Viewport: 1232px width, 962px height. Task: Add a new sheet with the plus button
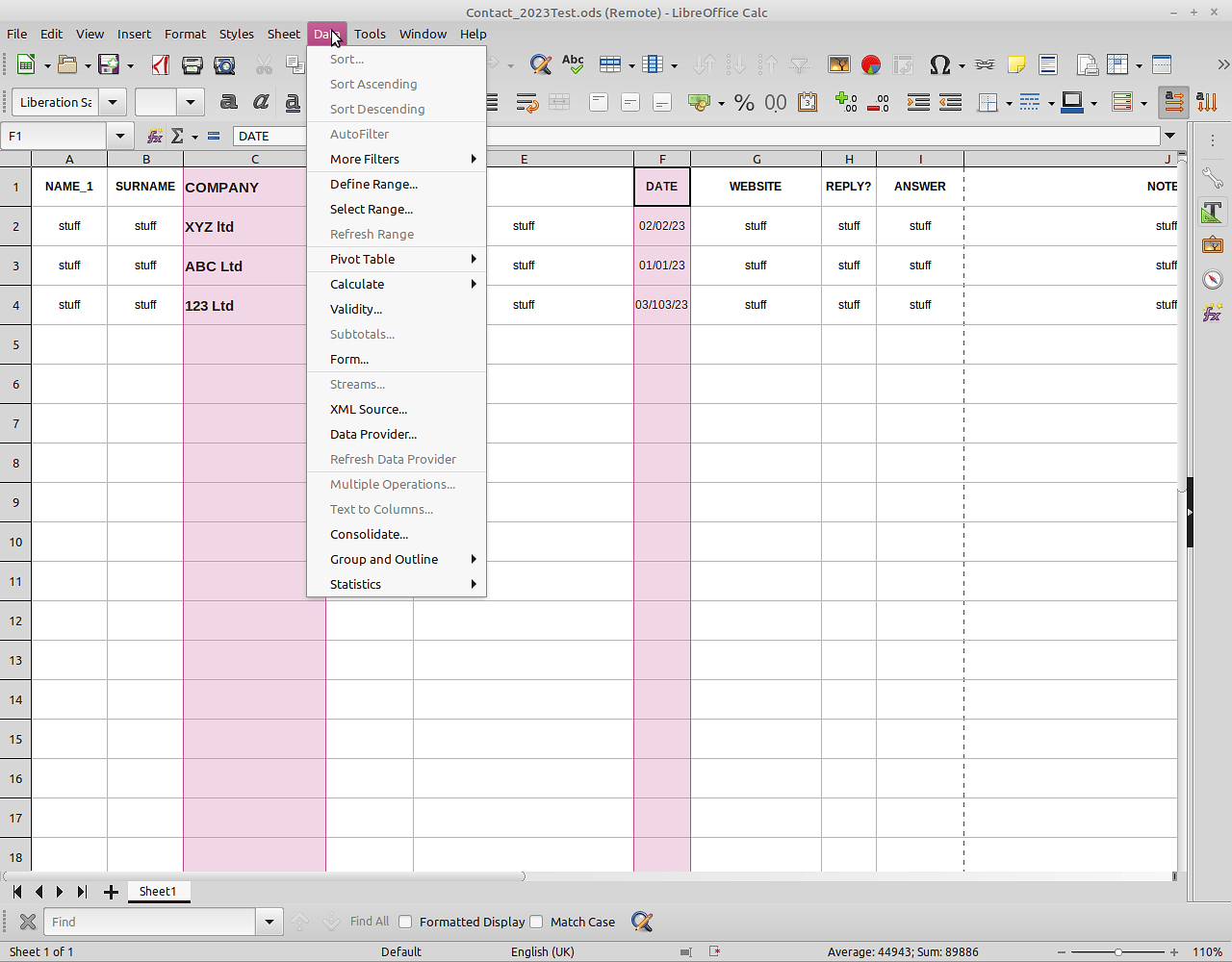pos(111,892)
